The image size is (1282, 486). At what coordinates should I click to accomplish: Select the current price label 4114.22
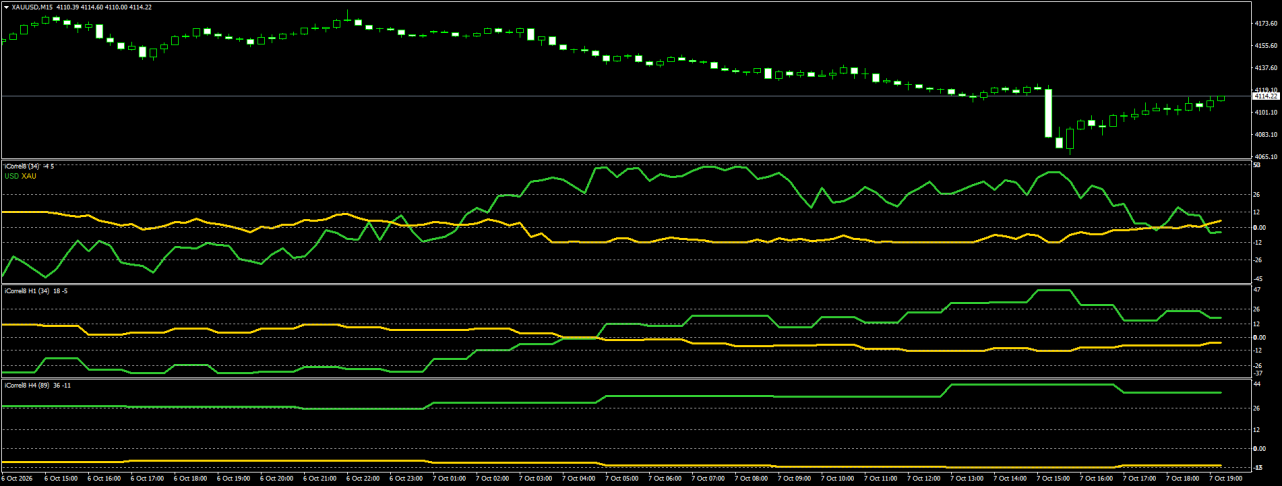1266,96
